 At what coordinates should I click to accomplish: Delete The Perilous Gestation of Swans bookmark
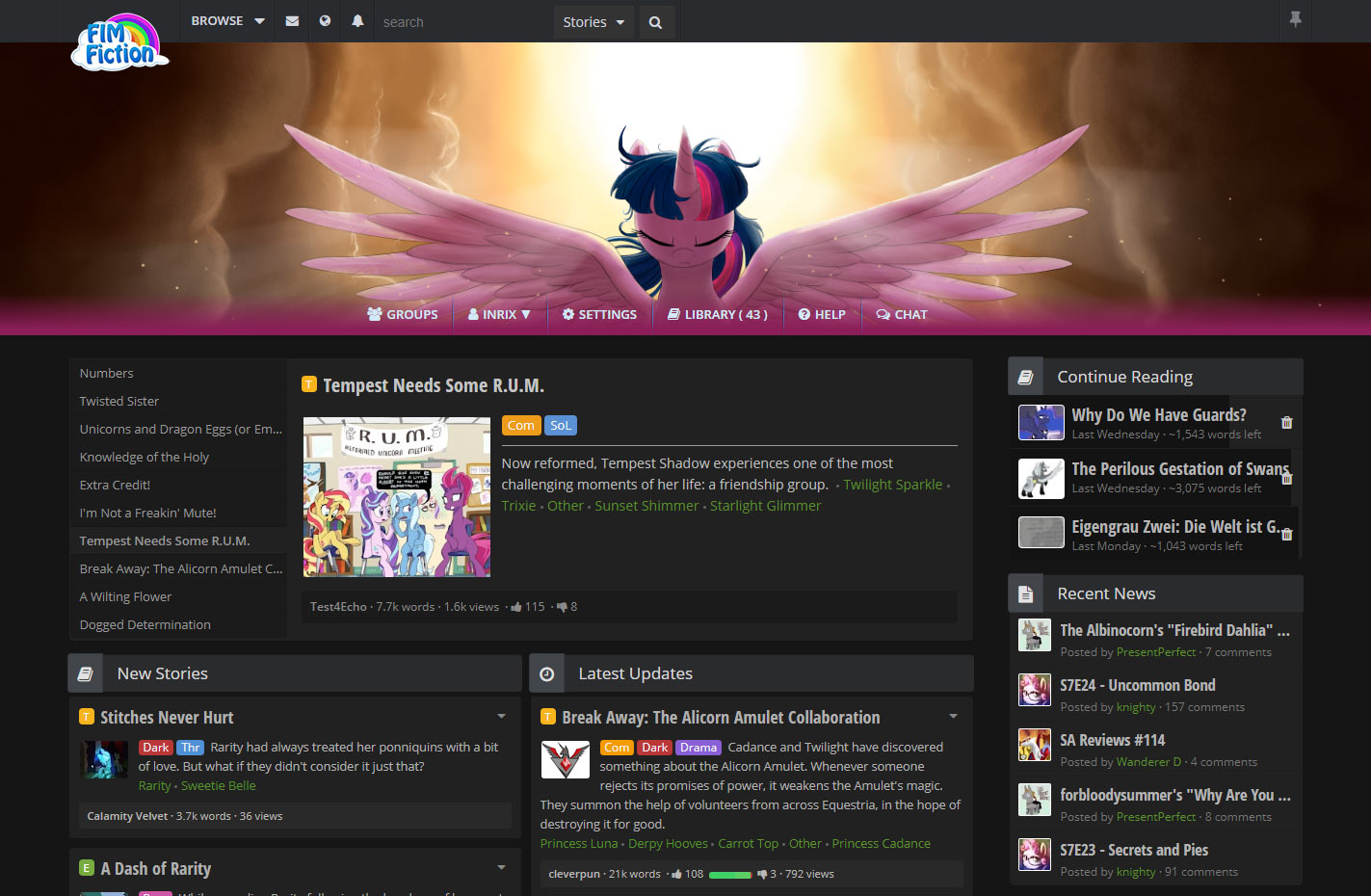point(1286,478)
